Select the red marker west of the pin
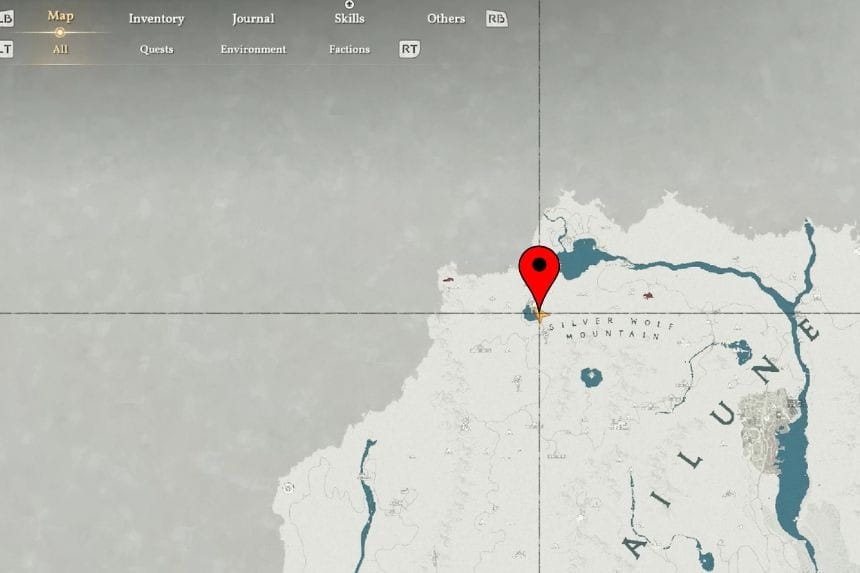 pos(447,280)
